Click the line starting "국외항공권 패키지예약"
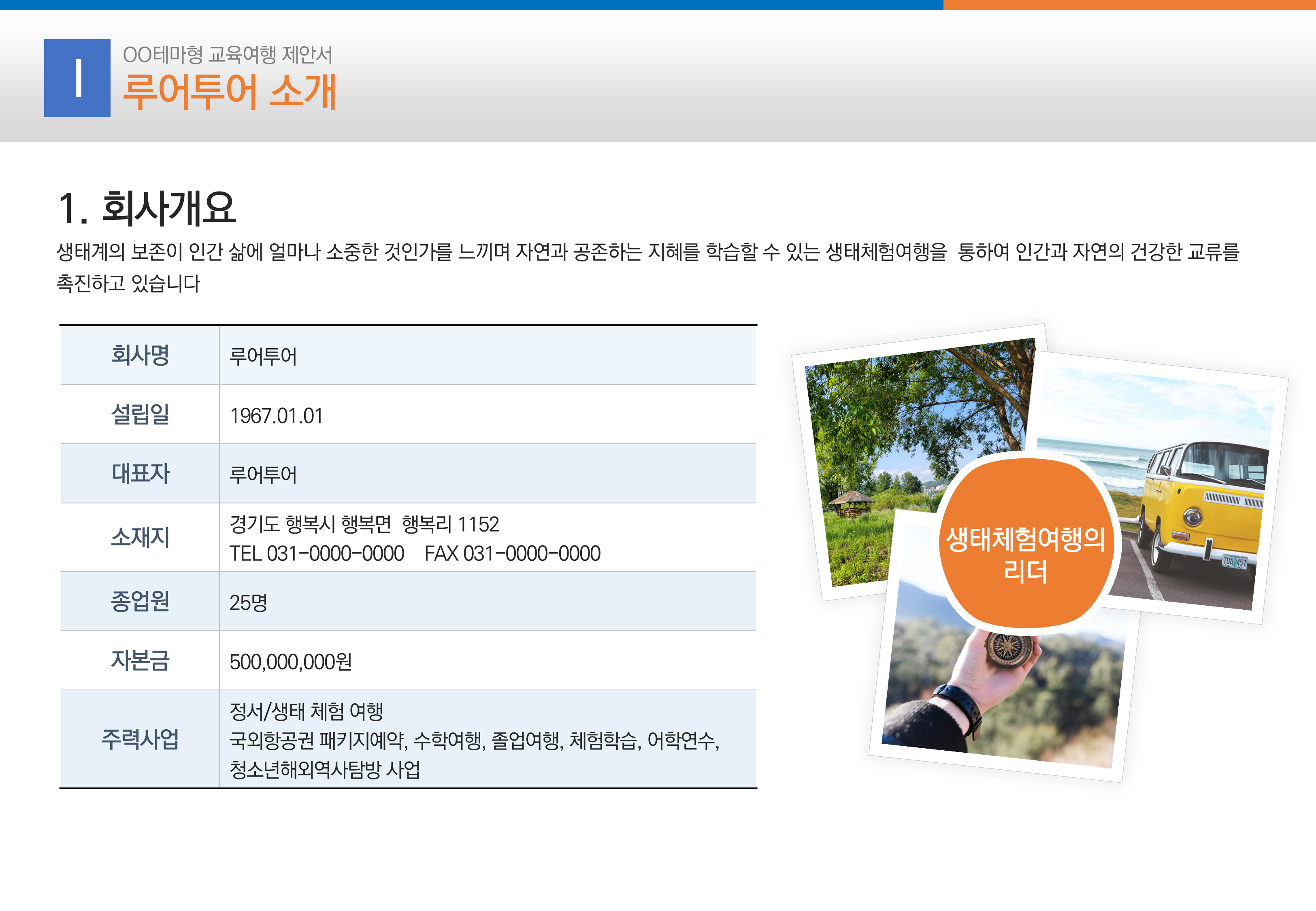The width and height of the screenshot is (1316, 911). [474, 741]
